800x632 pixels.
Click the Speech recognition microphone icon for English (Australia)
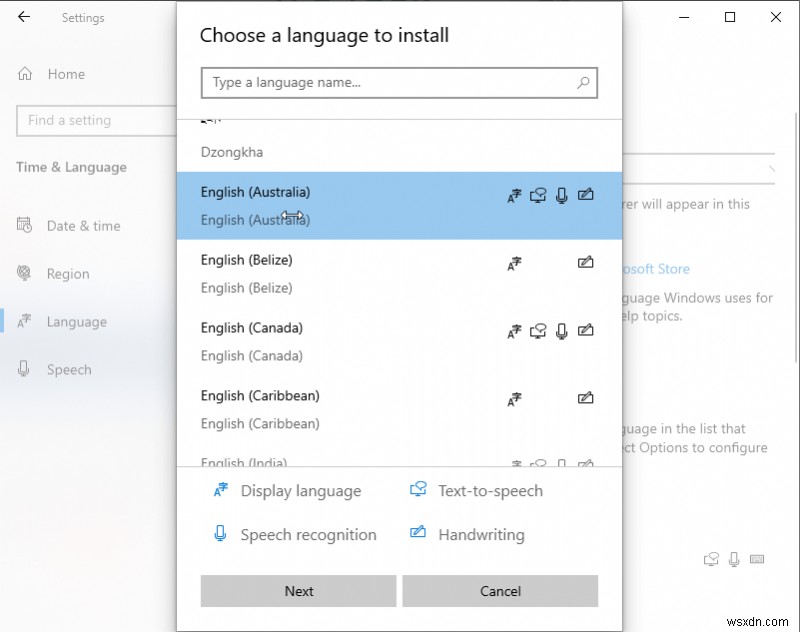pos(562,196)
